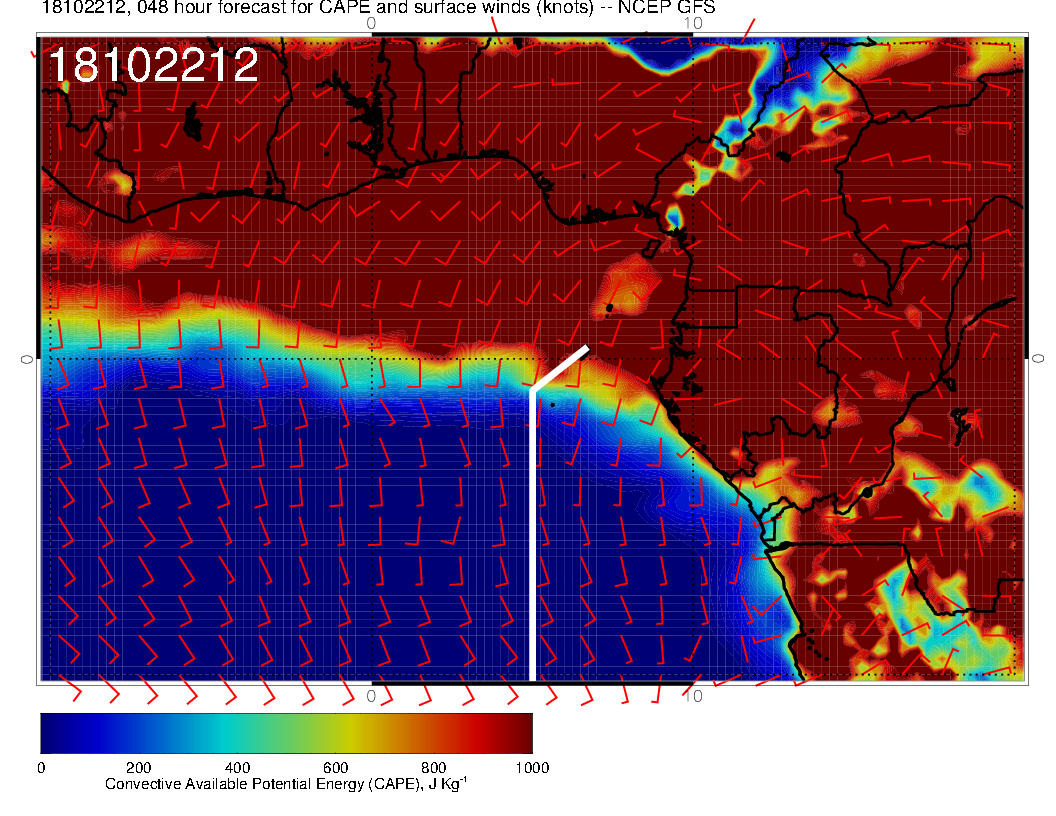Click the longitude 0 label at map top
This screenshot has width=1056, height=816.
click(x=371, y=22)
